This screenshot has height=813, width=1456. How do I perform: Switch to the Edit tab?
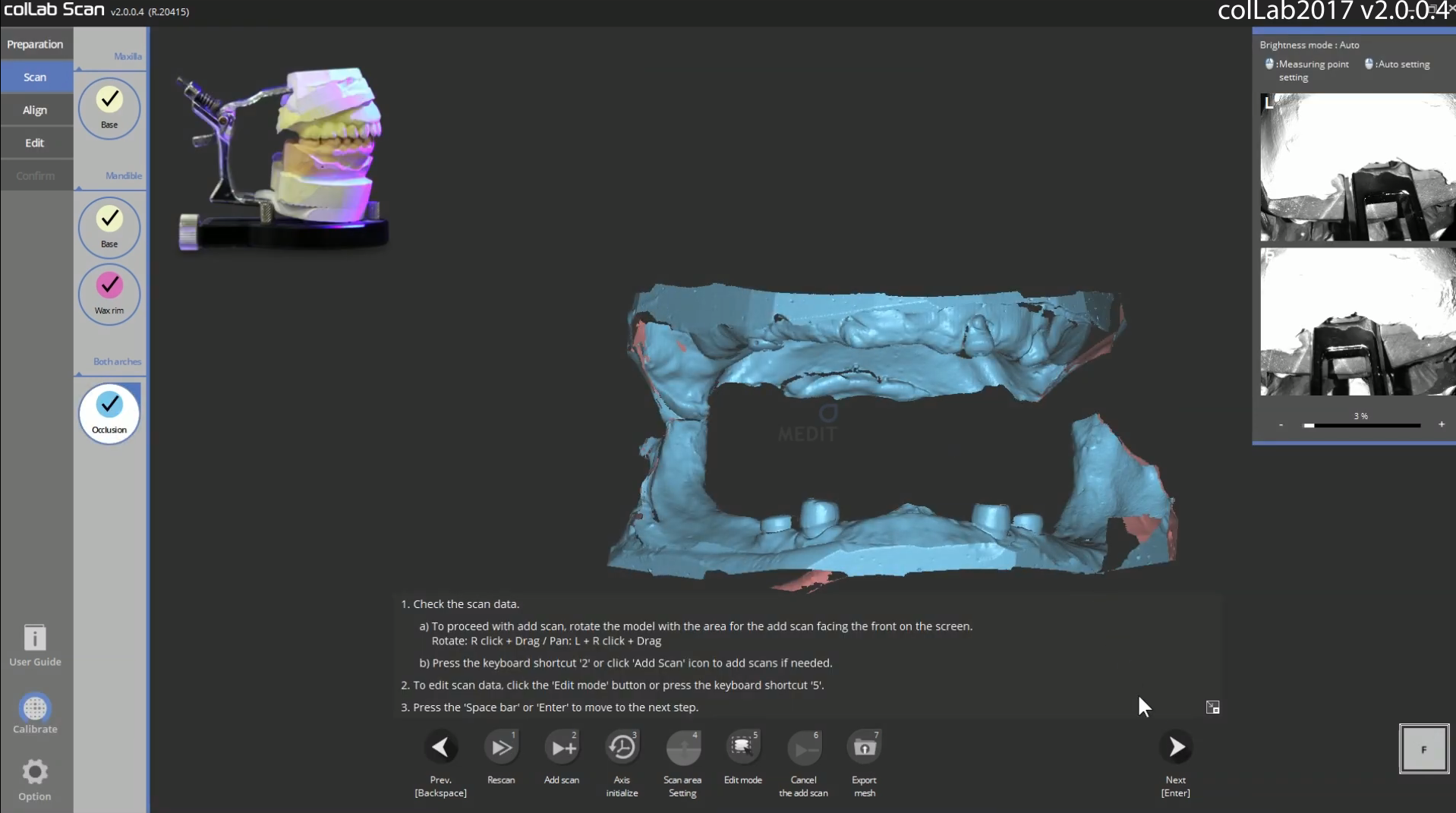pyautogui.click(x=36, y=143)
